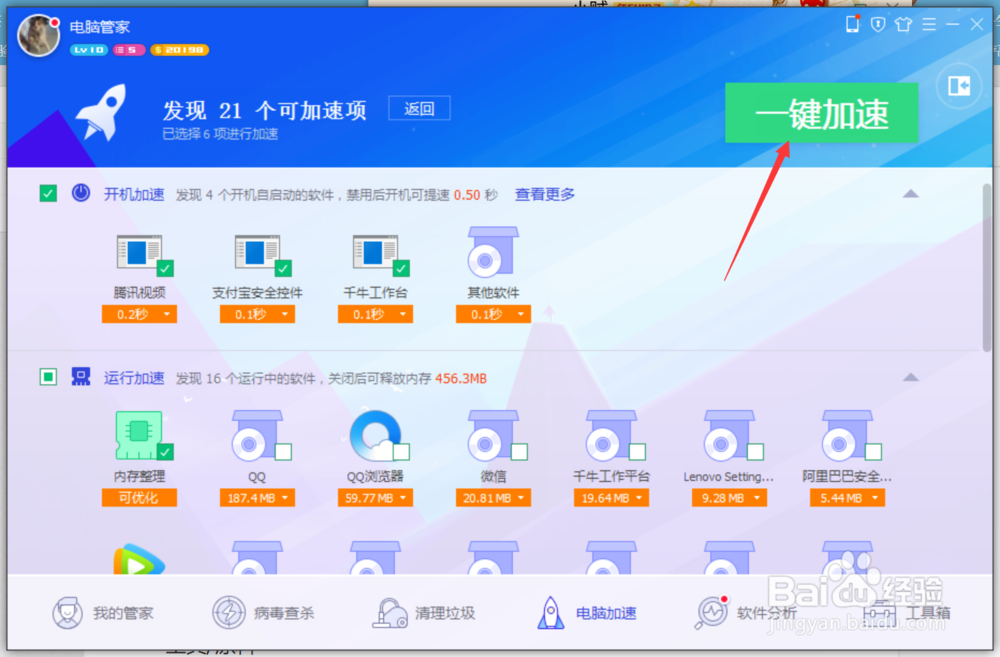This screenshot has height=657, width=1000.
Task: Click the 返回 button
Action: (419, 108)
